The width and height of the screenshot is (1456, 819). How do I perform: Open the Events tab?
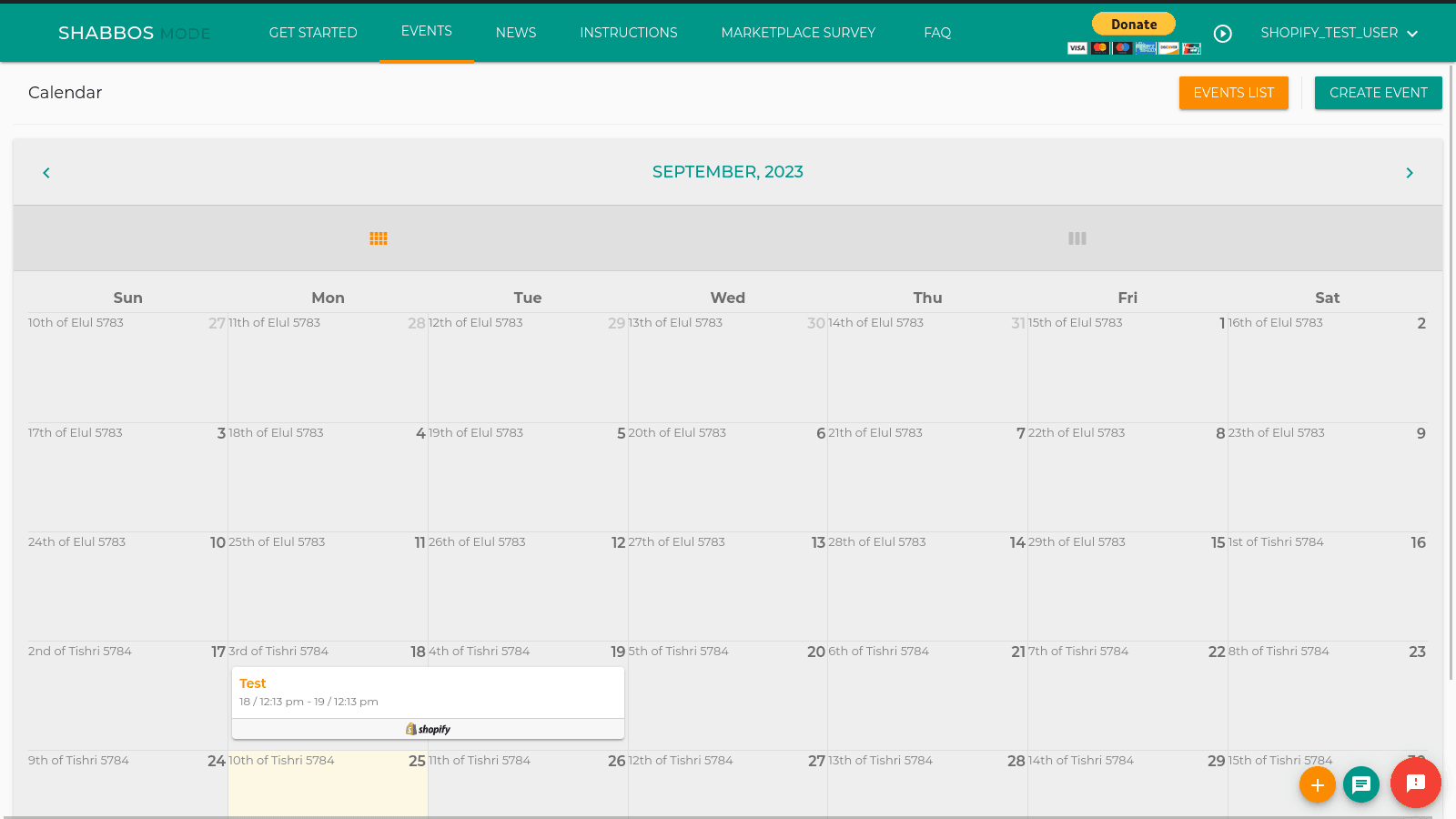pos(426,31)
